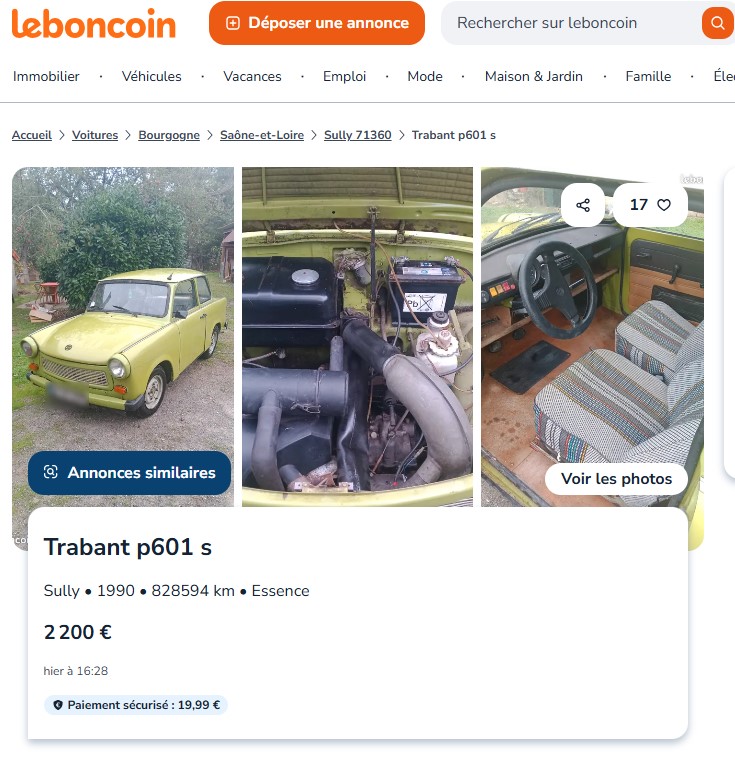Click the share icon on the photos

tap(583, 205)
